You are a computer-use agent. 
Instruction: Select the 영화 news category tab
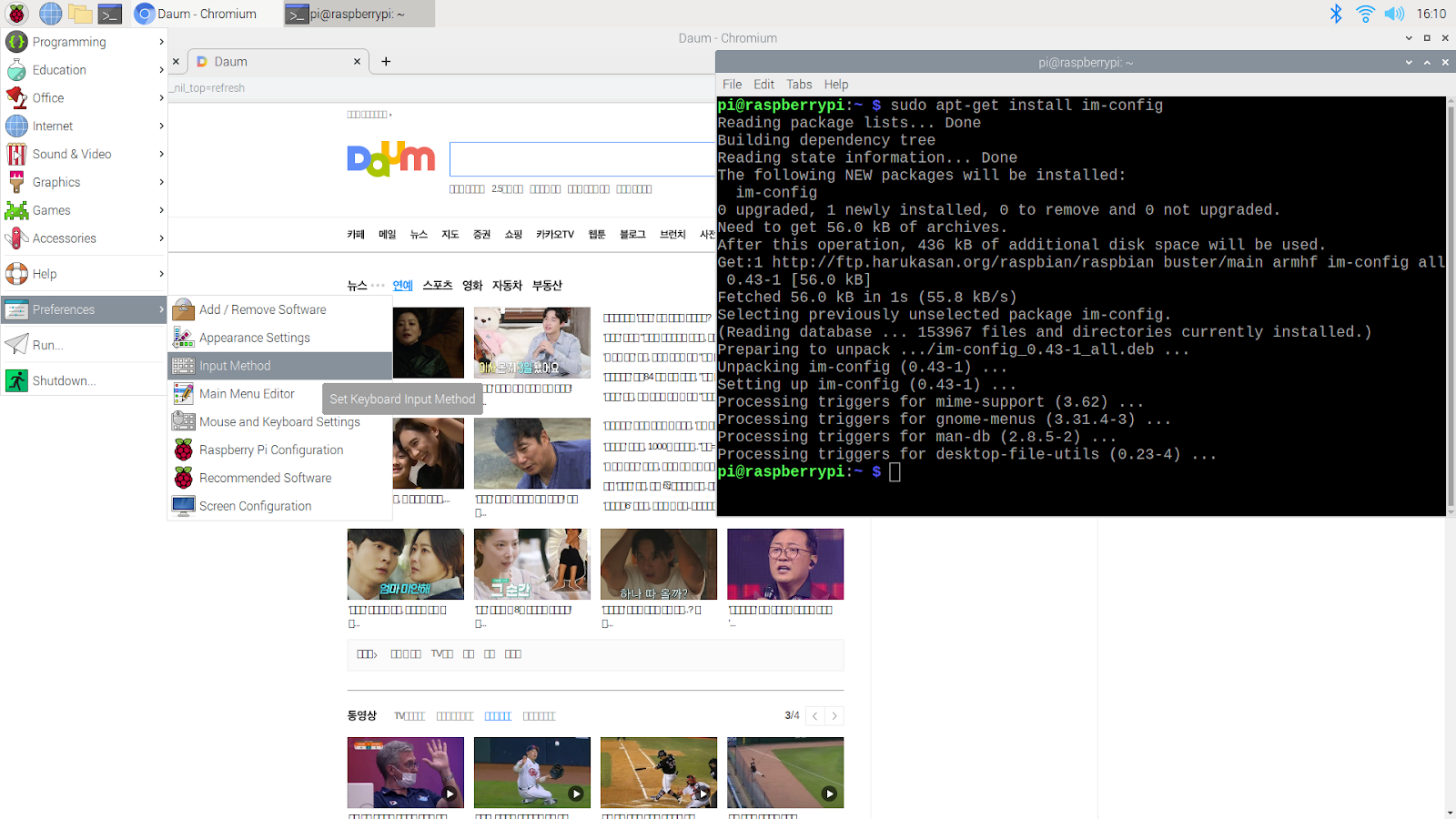point(472,286)
